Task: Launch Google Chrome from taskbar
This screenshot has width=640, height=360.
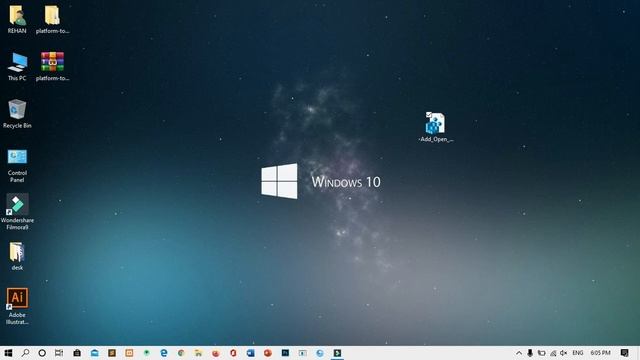Action: point(181,353)
